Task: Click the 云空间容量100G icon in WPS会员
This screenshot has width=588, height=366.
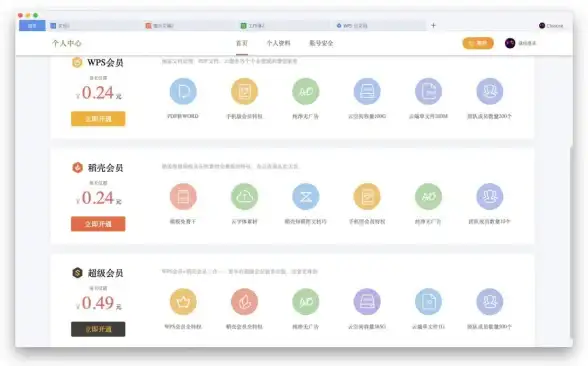Action: click(x=367, y=91)
